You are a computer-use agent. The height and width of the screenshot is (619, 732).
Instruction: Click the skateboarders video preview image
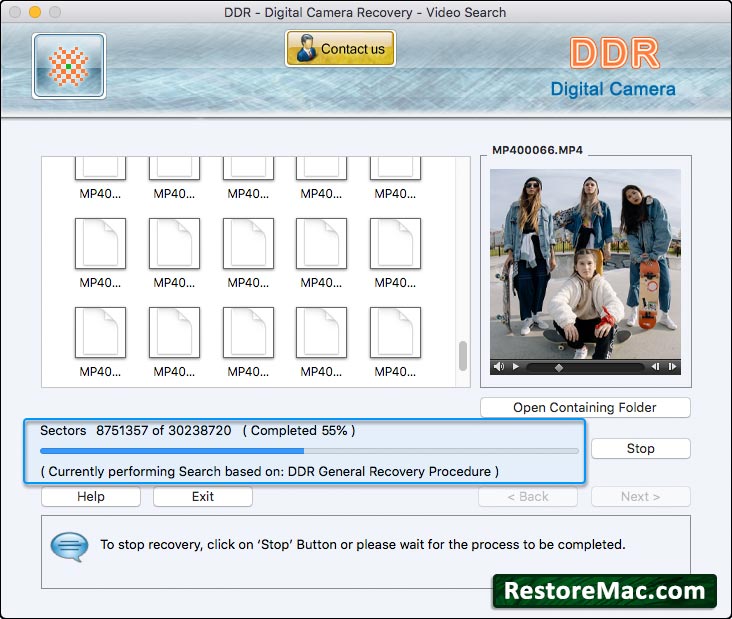pyautogui.click(x=585, y=264)
